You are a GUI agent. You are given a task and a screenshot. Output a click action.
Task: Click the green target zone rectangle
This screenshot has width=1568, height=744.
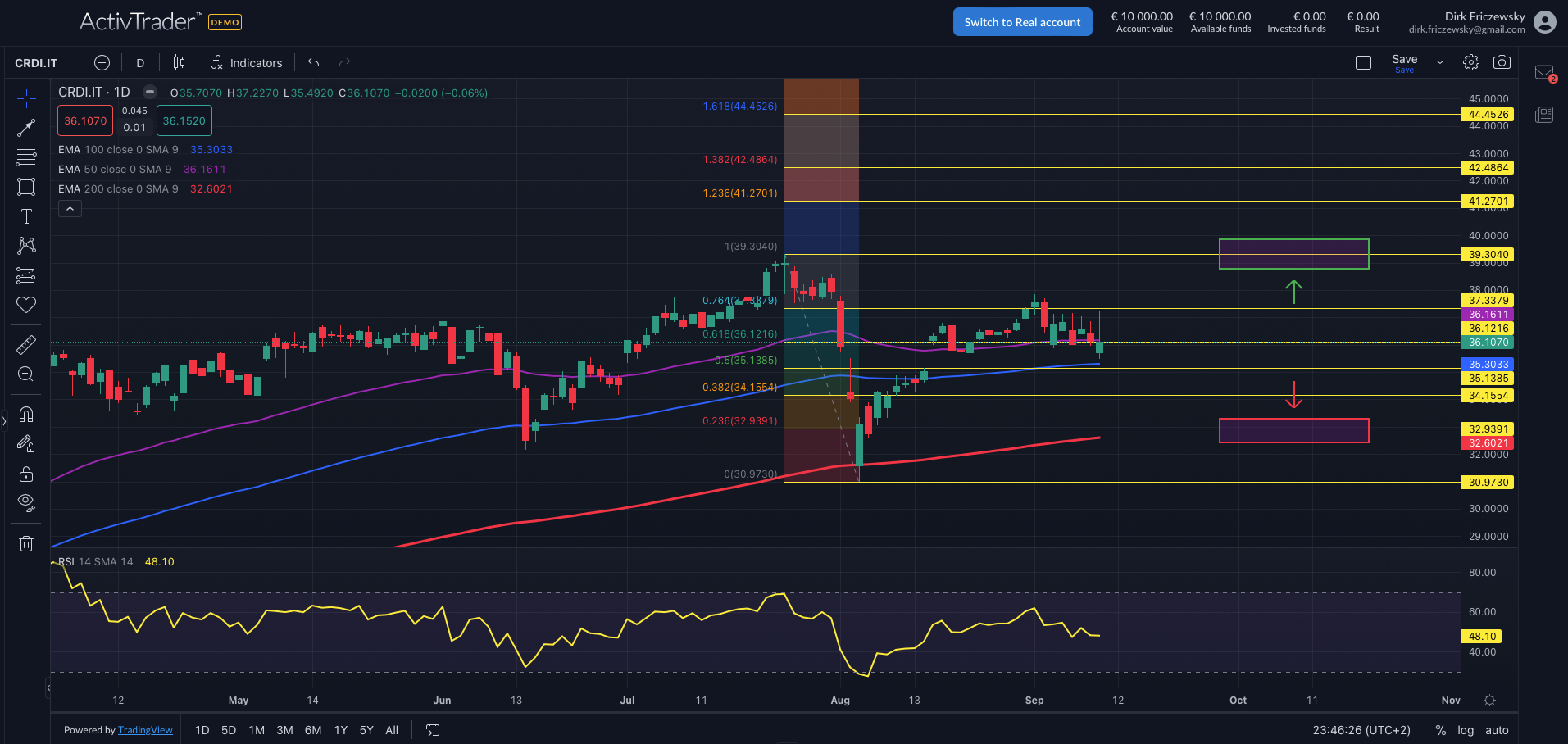[x=1293, y=254]
